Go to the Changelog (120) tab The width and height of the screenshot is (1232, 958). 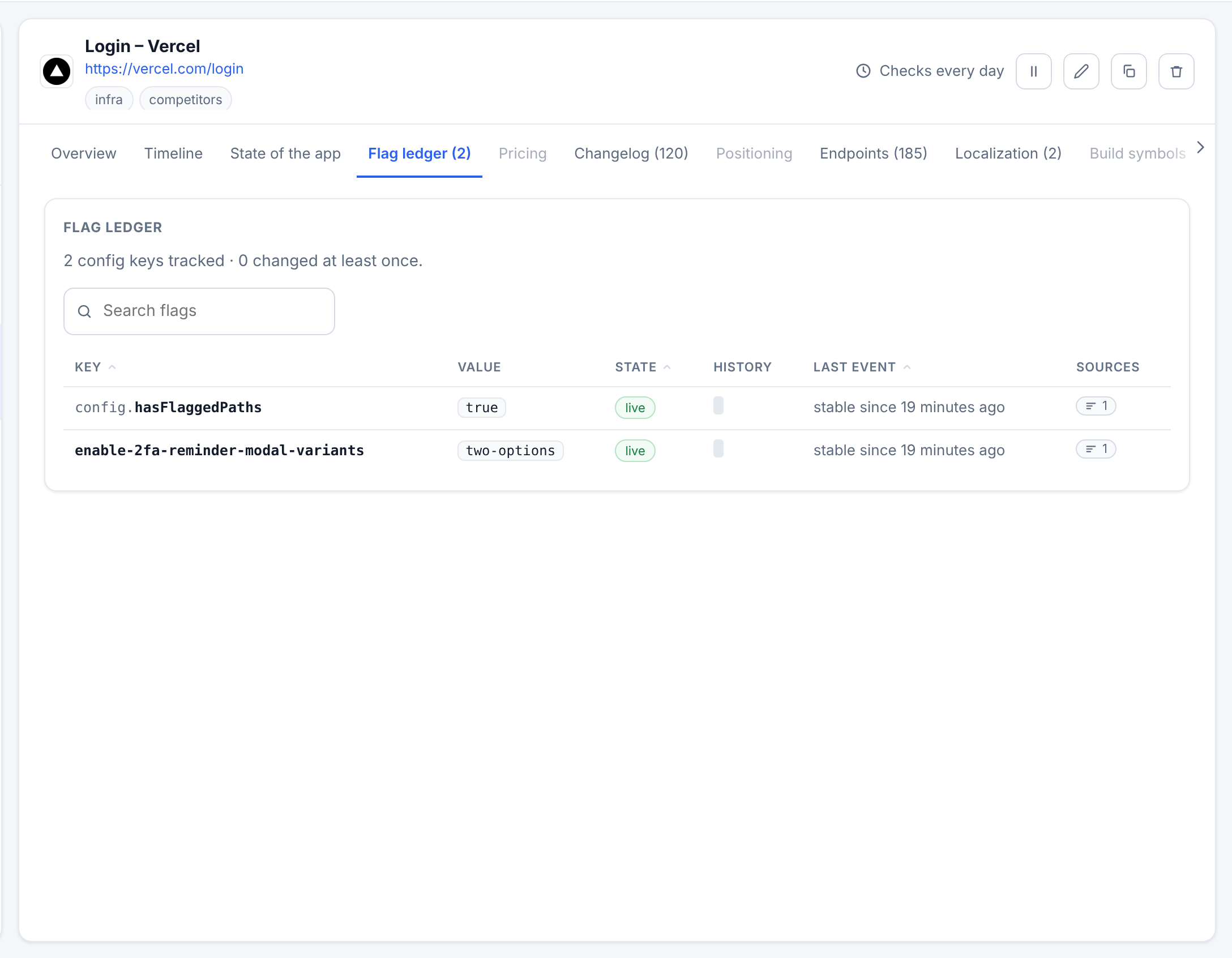click(x=631, y=153)
